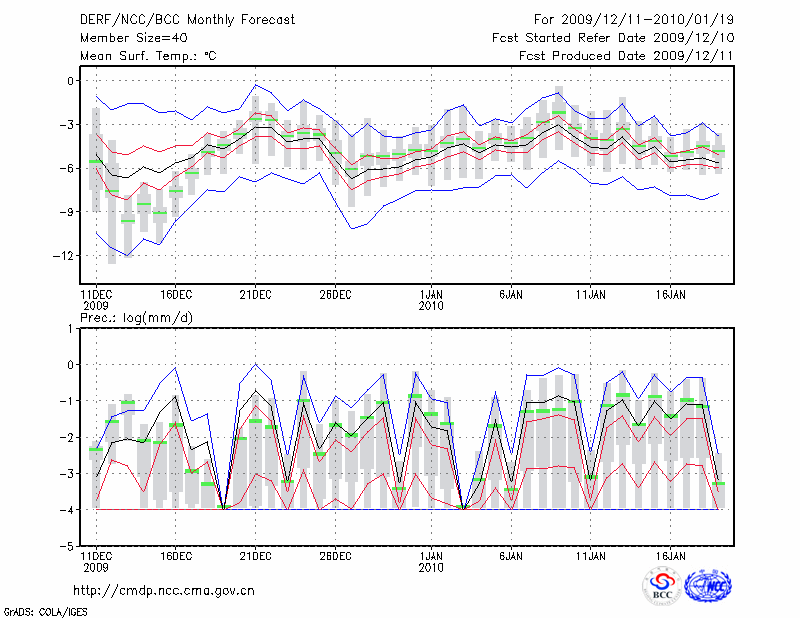Image resolution: width=800 pixels, height=618 pixels.
Task: Click 11DEC 2009 label under precipitation chart
Action: (96, 560)
